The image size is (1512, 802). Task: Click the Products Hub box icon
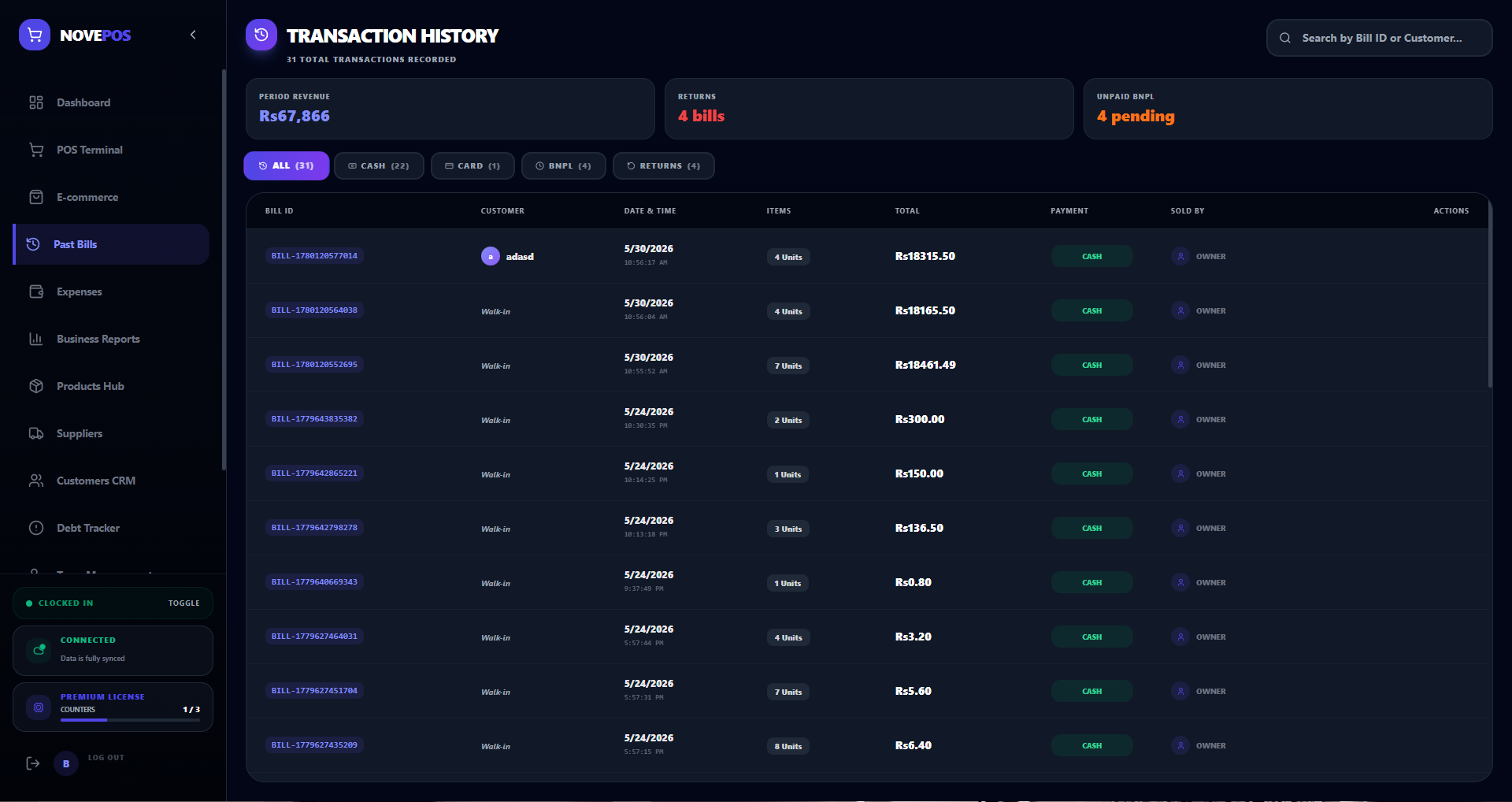coord(36,386)
